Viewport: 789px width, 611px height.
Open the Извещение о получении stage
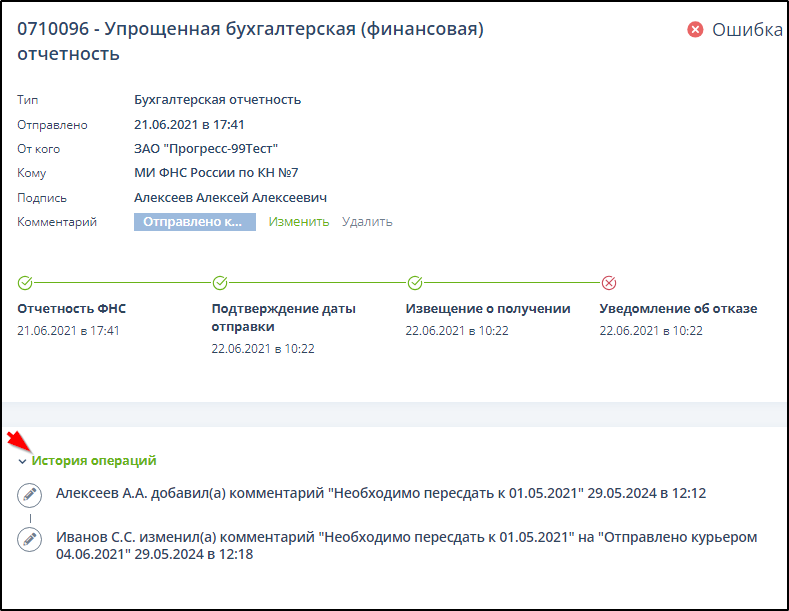pyautogui.click(x=488, y=309)
